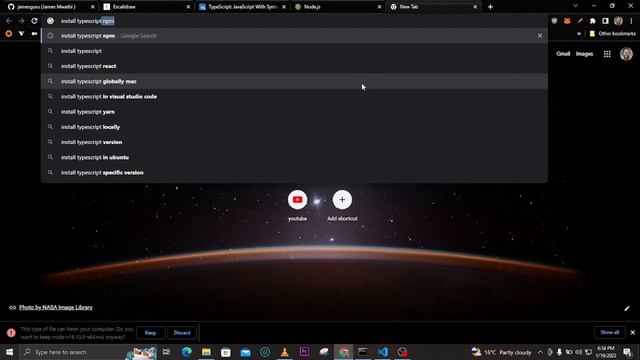Open the Google account avatar on page
The width and height of the screenshot is (640, 360).
(626, 54)
